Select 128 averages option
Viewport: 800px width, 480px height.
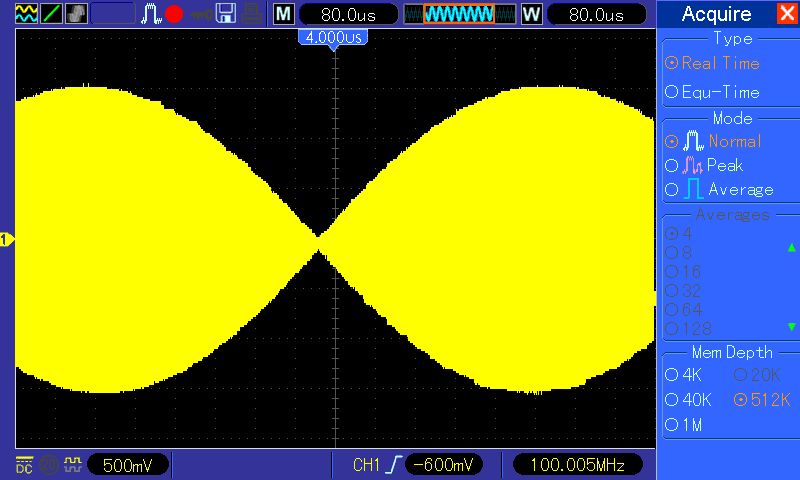tap(688, 329)
